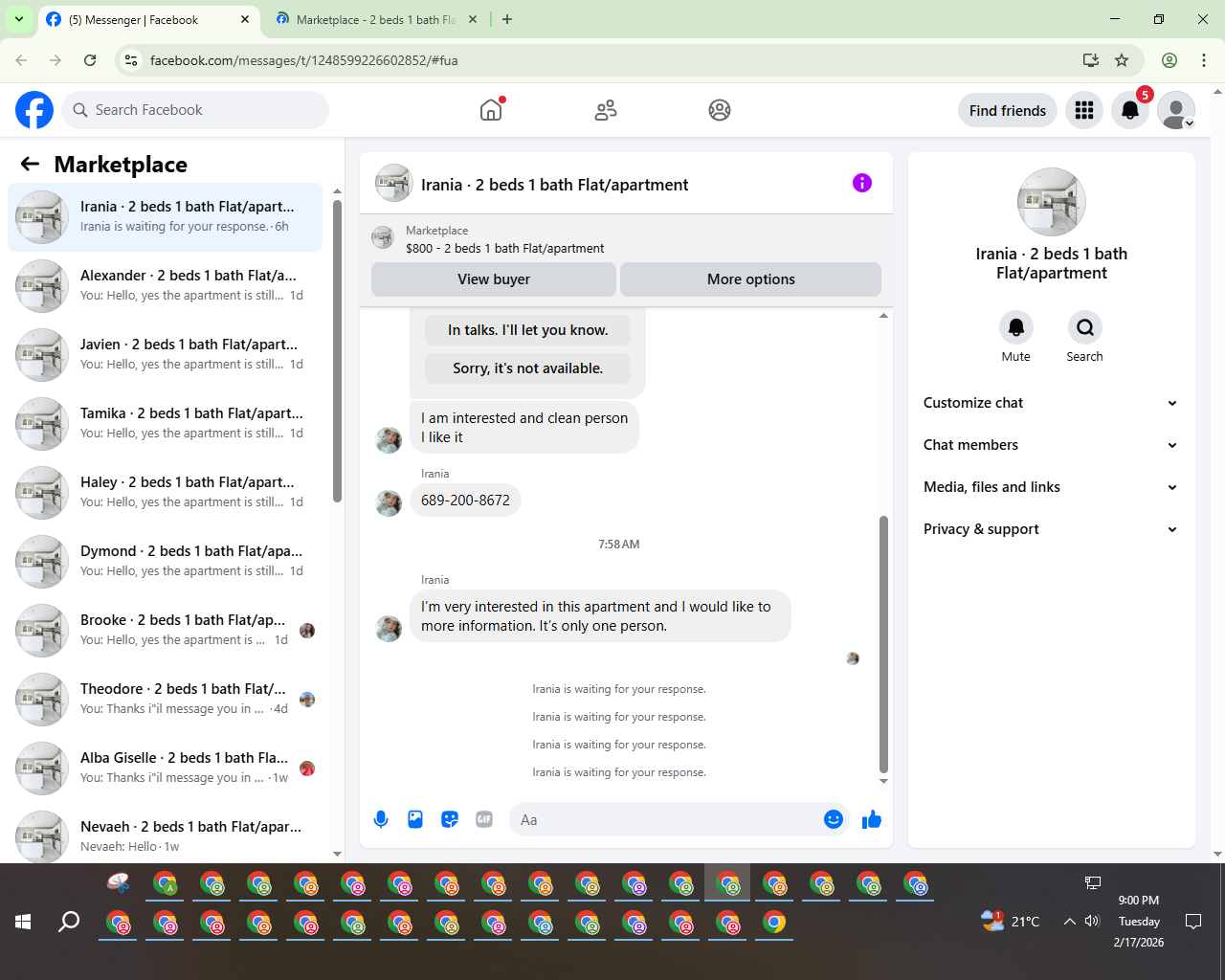This screenshot has width=1225, height=980.
Task: Open Haley conversation in list
Action: pos(166,493)
